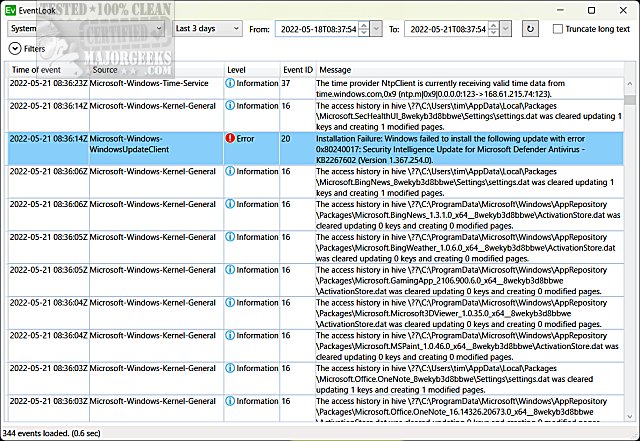
Task: Sort by Event ID column header
Action: click(x=298, y=70)
